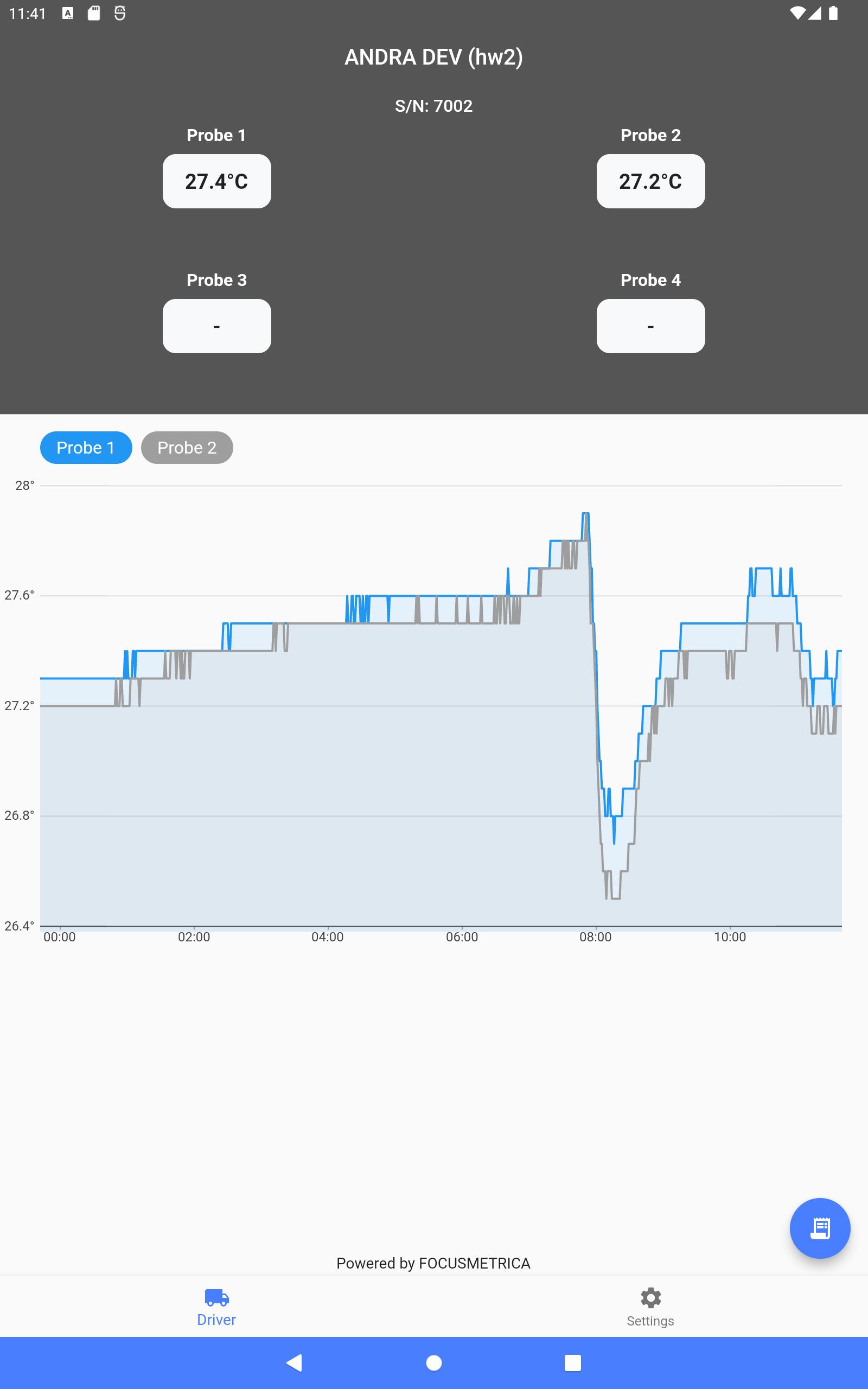Tap the sync-disabled status bar icon
Screen dimensions: 868x1389
click(119, 13)
